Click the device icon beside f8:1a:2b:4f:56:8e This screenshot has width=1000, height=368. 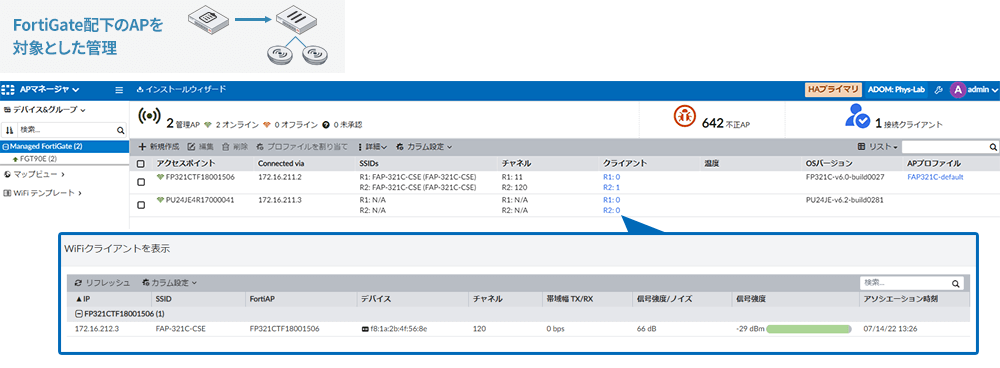click(365, 329)
